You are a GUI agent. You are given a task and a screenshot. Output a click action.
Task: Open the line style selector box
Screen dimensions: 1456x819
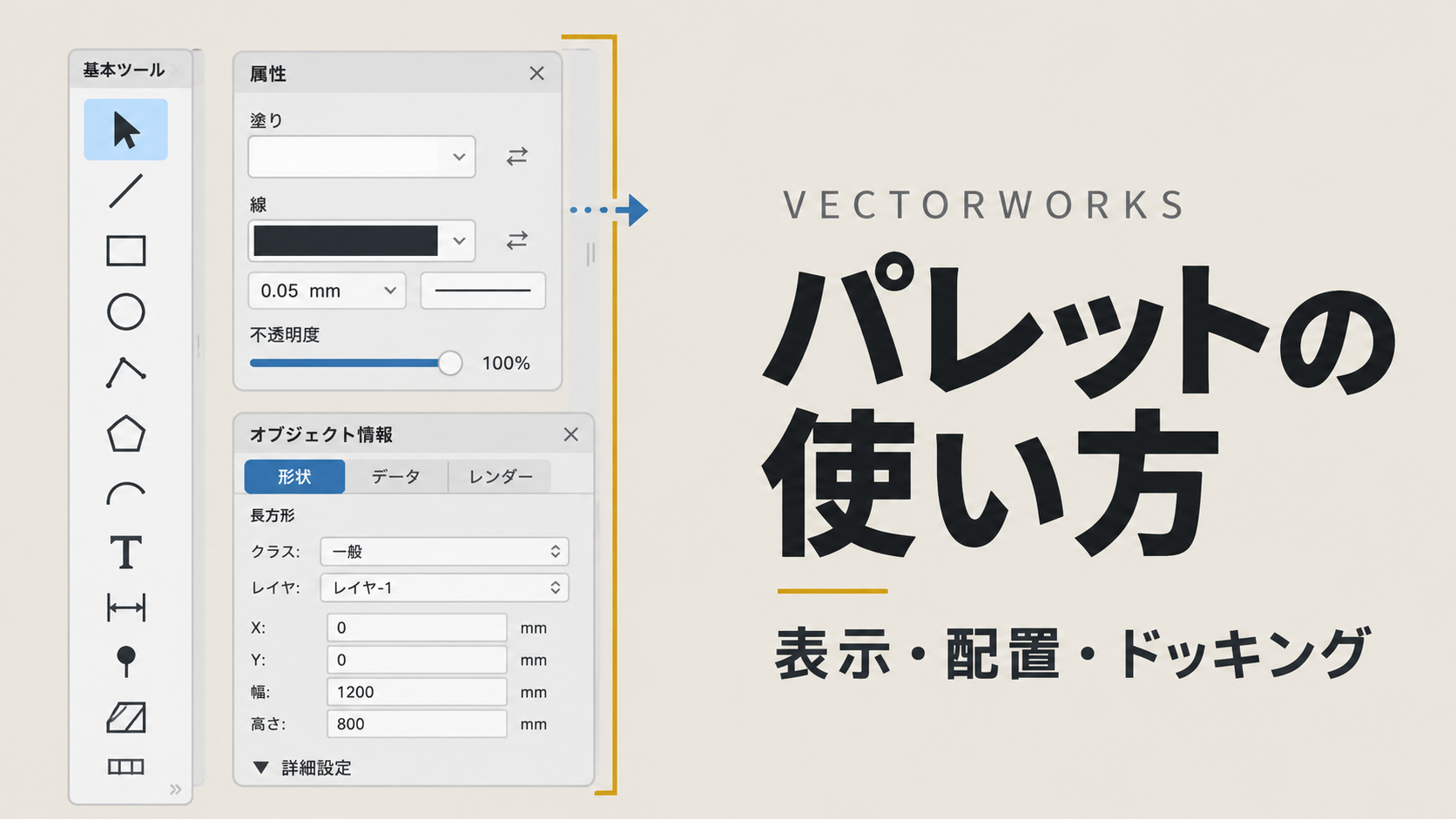tap(483, 291)
